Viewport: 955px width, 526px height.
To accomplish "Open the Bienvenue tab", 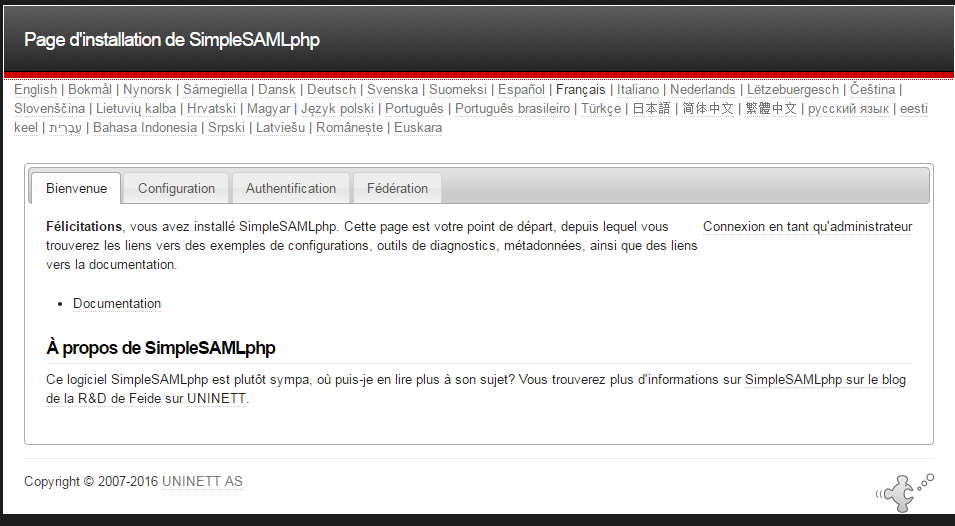I will 76,188.
